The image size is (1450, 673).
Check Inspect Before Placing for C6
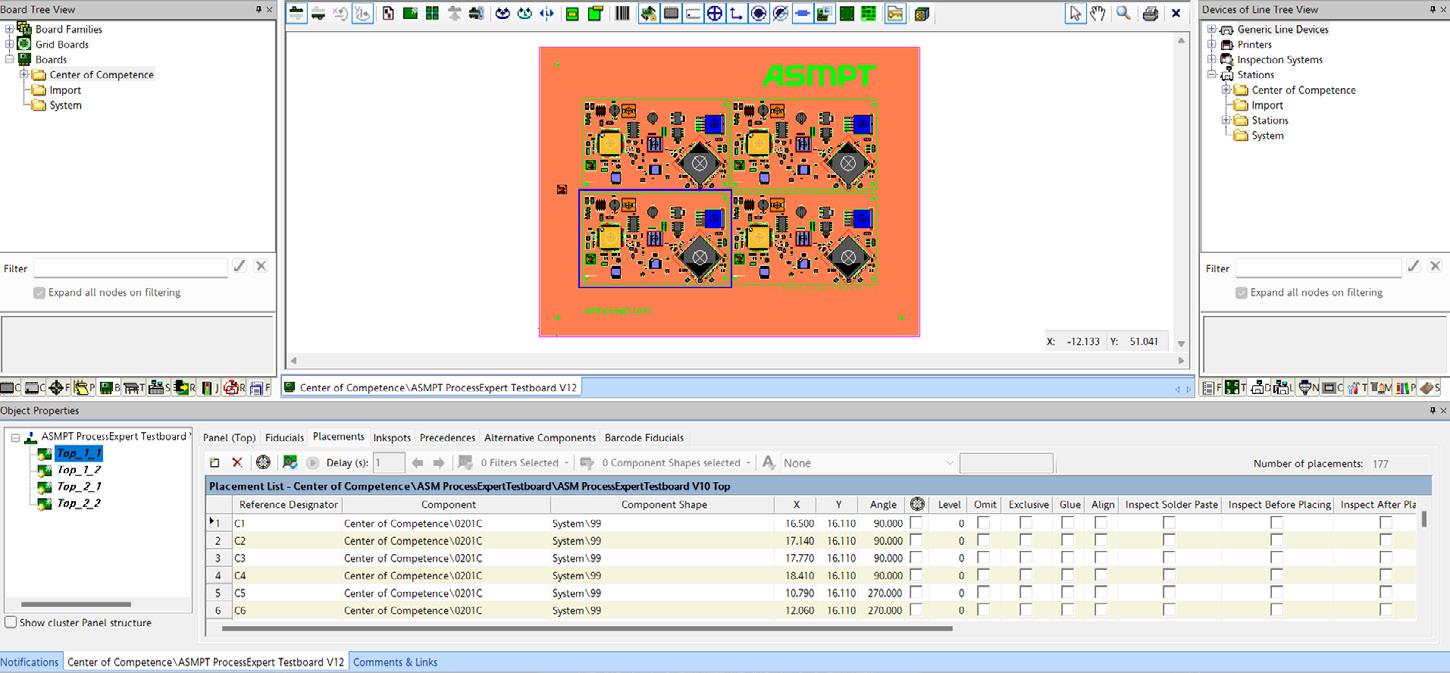1277,610
